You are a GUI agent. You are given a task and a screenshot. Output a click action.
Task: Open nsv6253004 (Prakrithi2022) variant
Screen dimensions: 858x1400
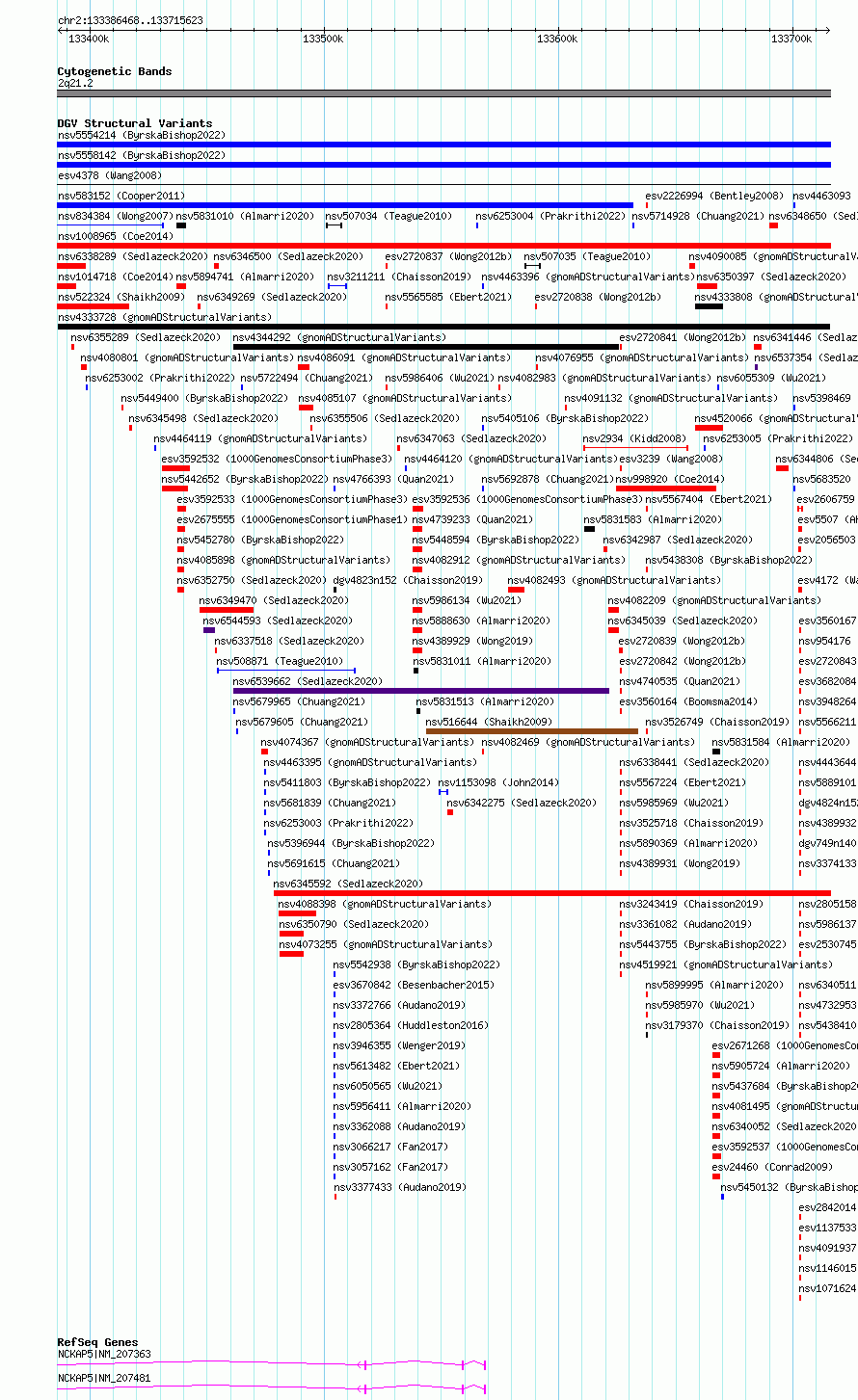tap(550, 216)
